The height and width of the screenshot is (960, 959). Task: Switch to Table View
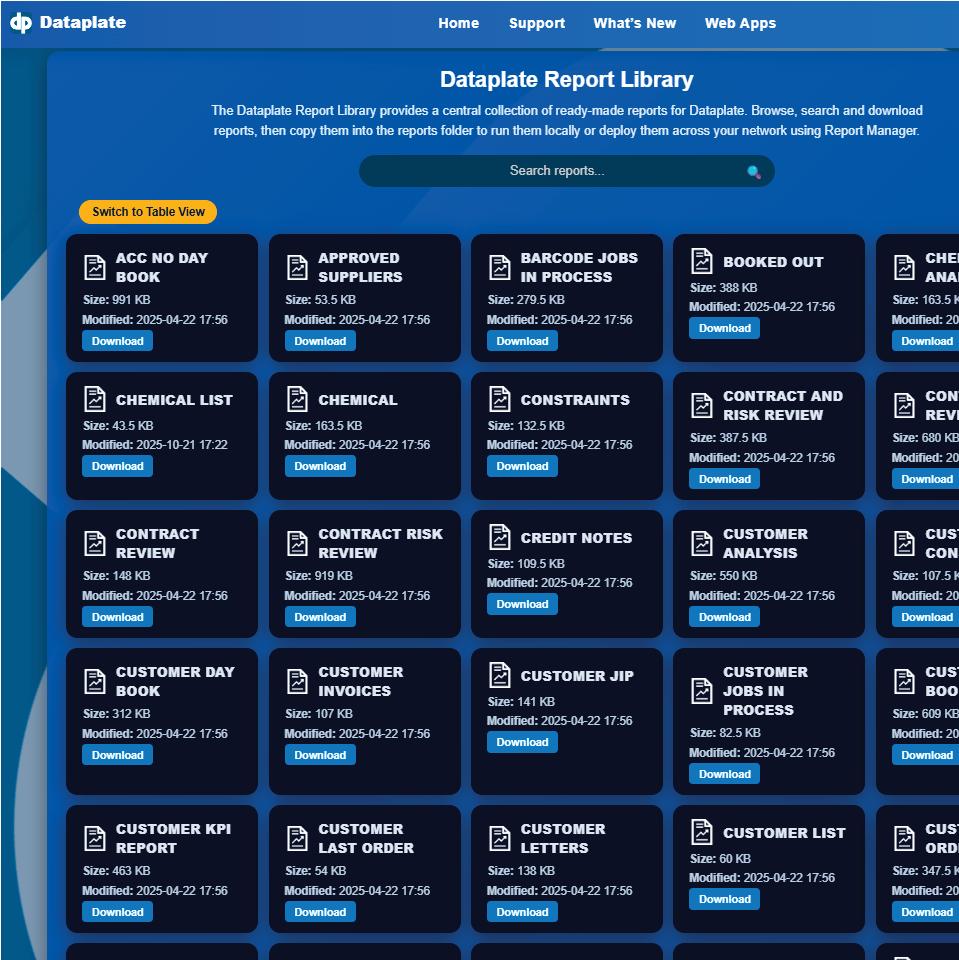click(148, 212)
